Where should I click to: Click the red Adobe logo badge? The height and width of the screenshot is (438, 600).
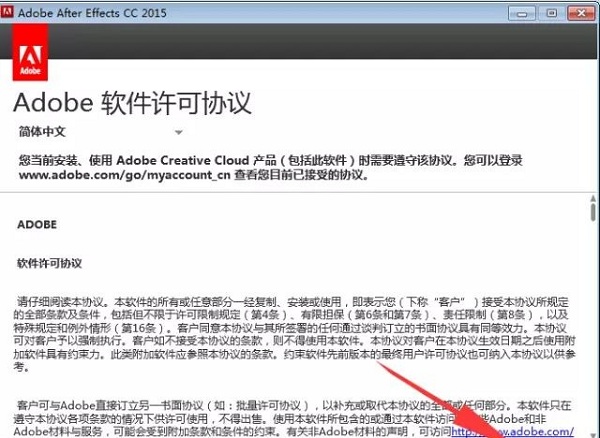pyautogui.click(x=30, y=52)
